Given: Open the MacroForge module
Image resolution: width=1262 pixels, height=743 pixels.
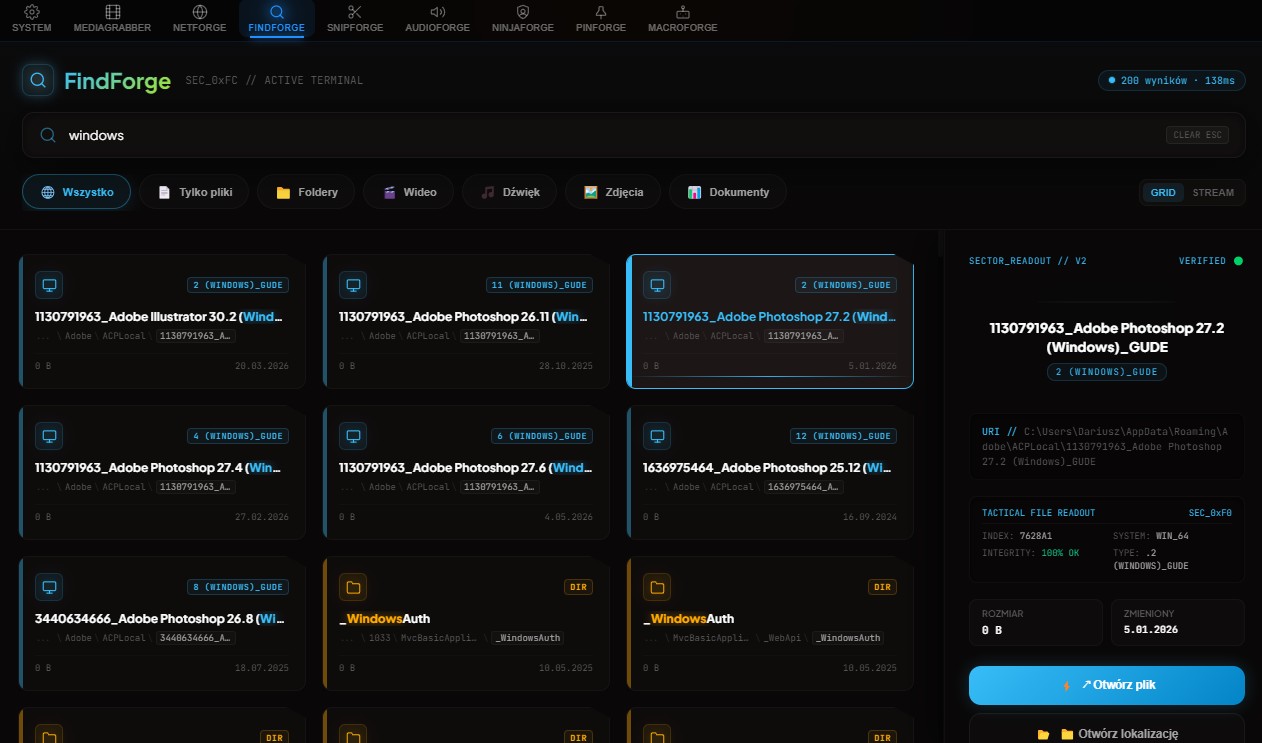Looking at the screenshot, I should tap(683, 18).
